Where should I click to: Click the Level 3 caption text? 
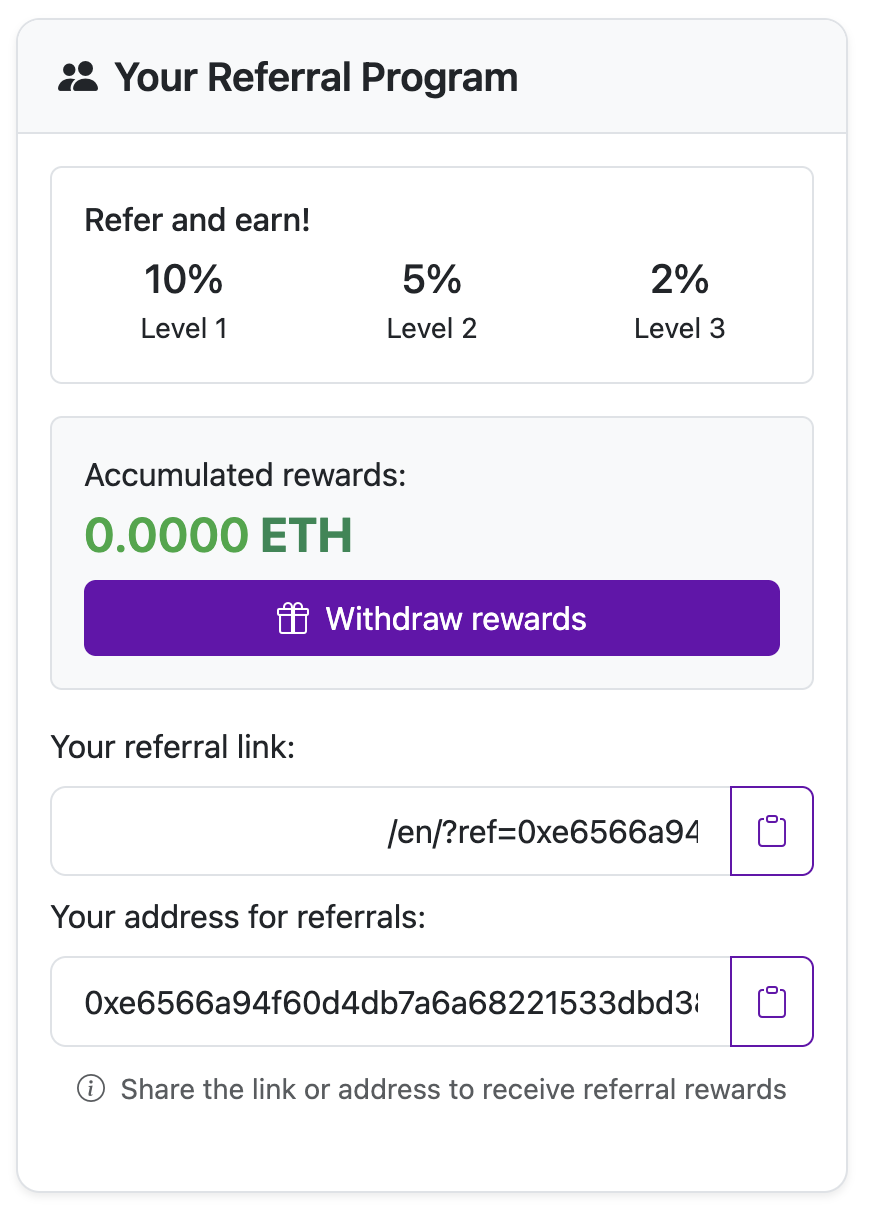680,328
